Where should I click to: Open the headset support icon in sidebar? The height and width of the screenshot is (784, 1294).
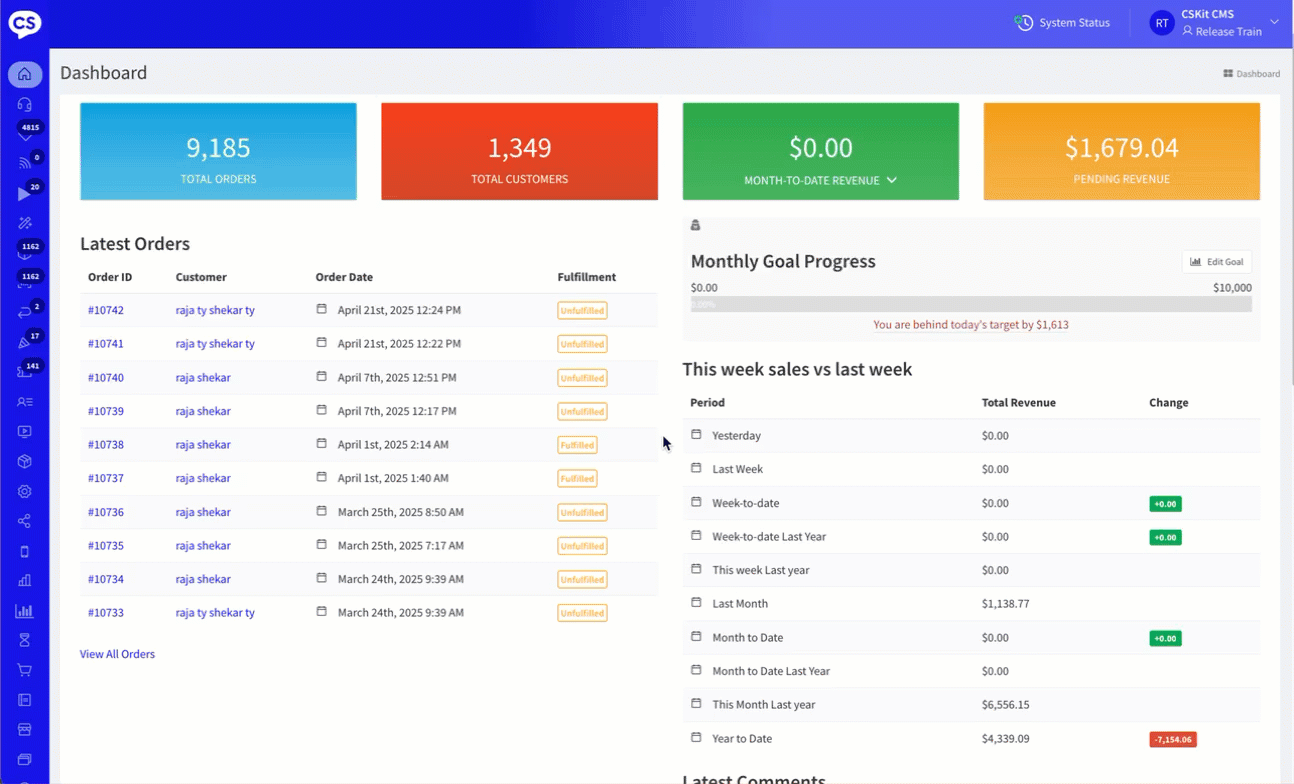point(25,104)
